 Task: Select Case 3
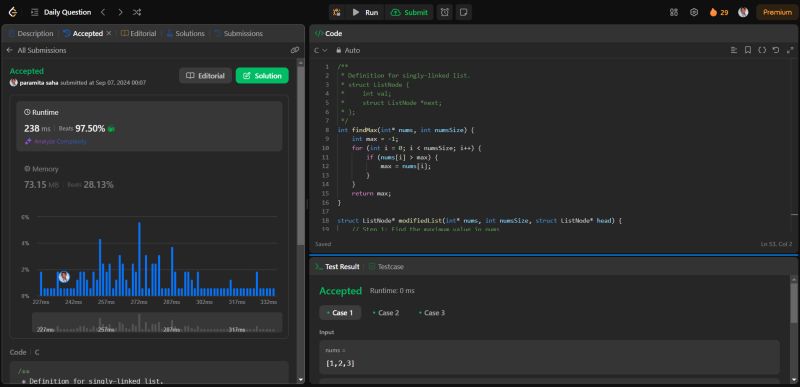pyautogui.click(x=432, y=313)
